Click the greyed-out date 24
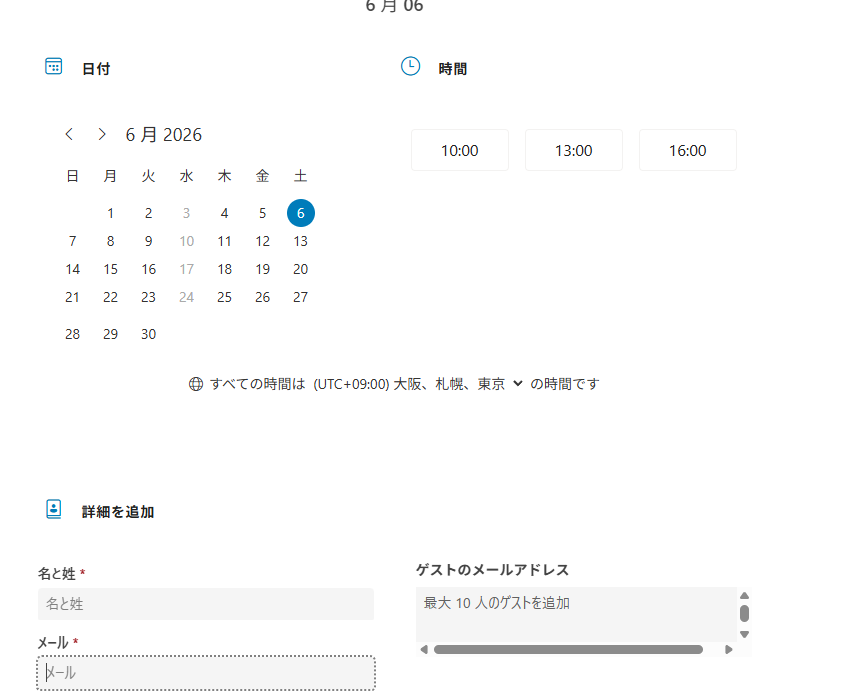 click(x=186, y=297)
